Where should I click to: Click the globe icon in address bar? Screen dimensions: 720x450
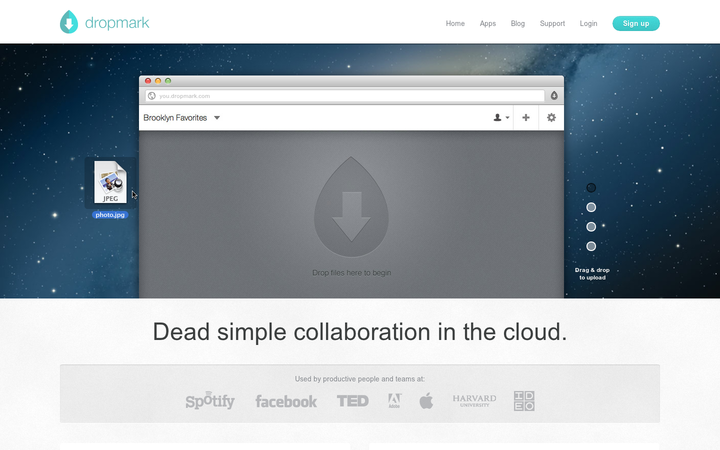(152, 96)
